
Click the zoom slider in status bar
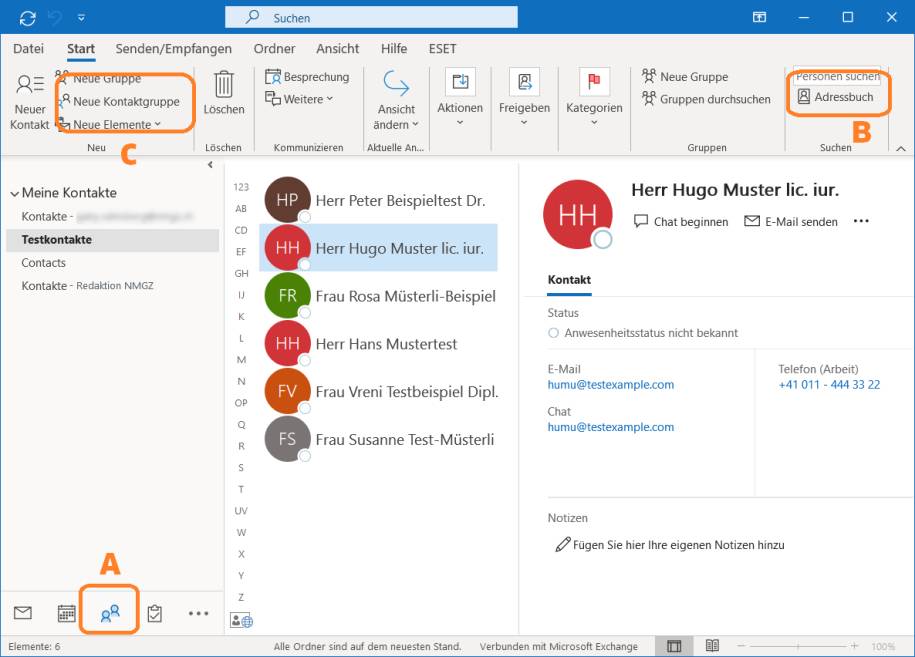798,646
